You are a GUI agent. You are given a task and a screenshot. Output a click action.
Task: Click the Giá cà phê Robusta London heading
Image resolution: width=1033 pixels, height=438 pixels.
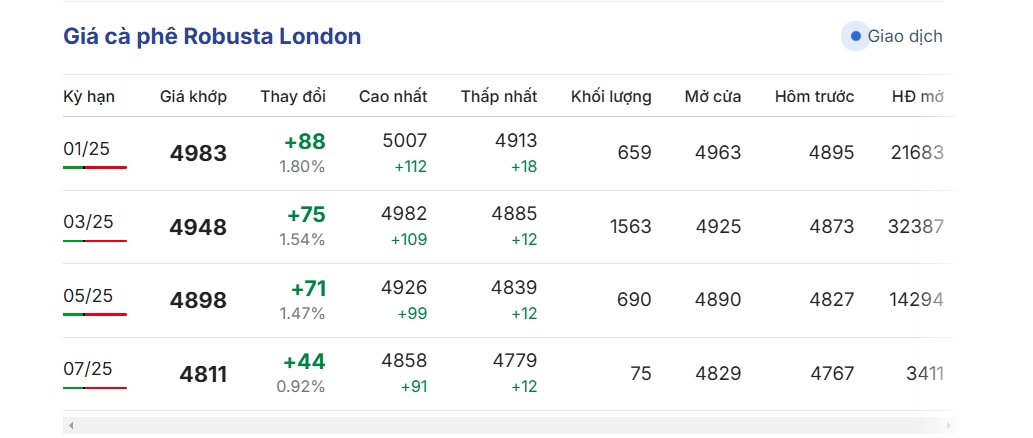pos(212,36)
